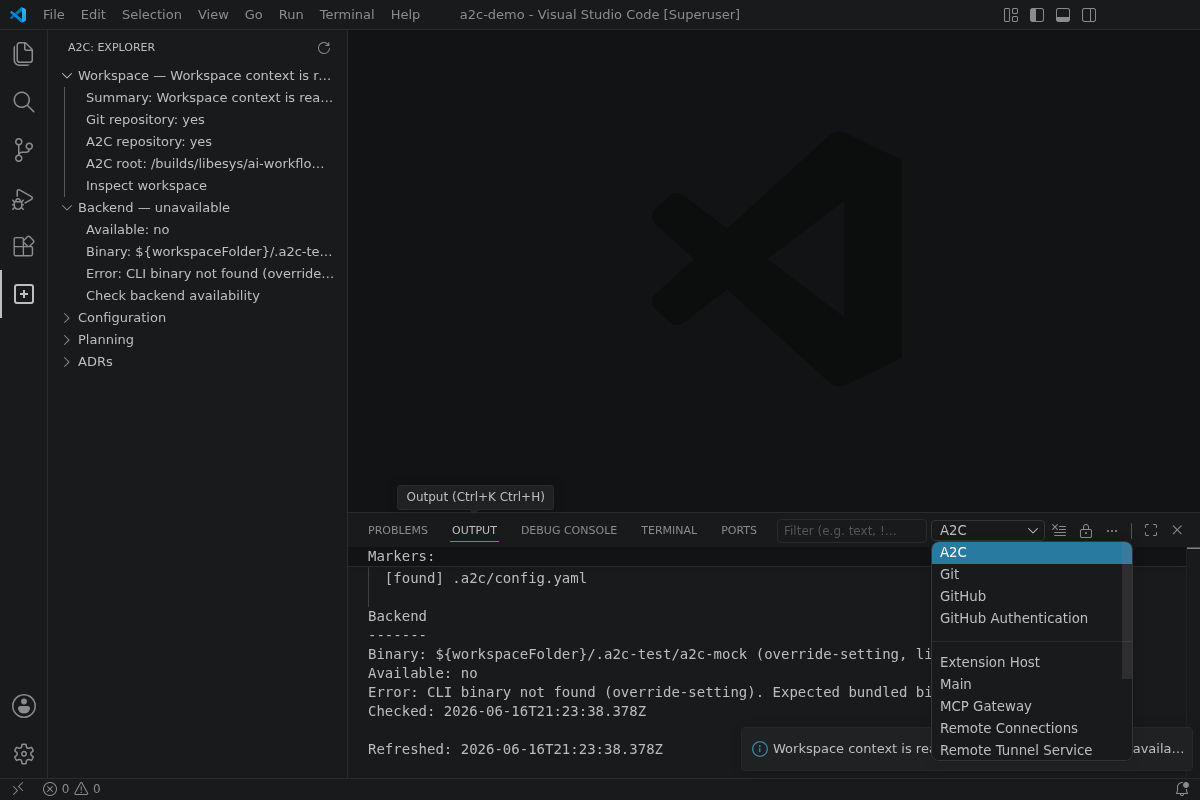Switch to the Ports tab
The height and width of the screenshot is (800, 1200).
(739, 530)
